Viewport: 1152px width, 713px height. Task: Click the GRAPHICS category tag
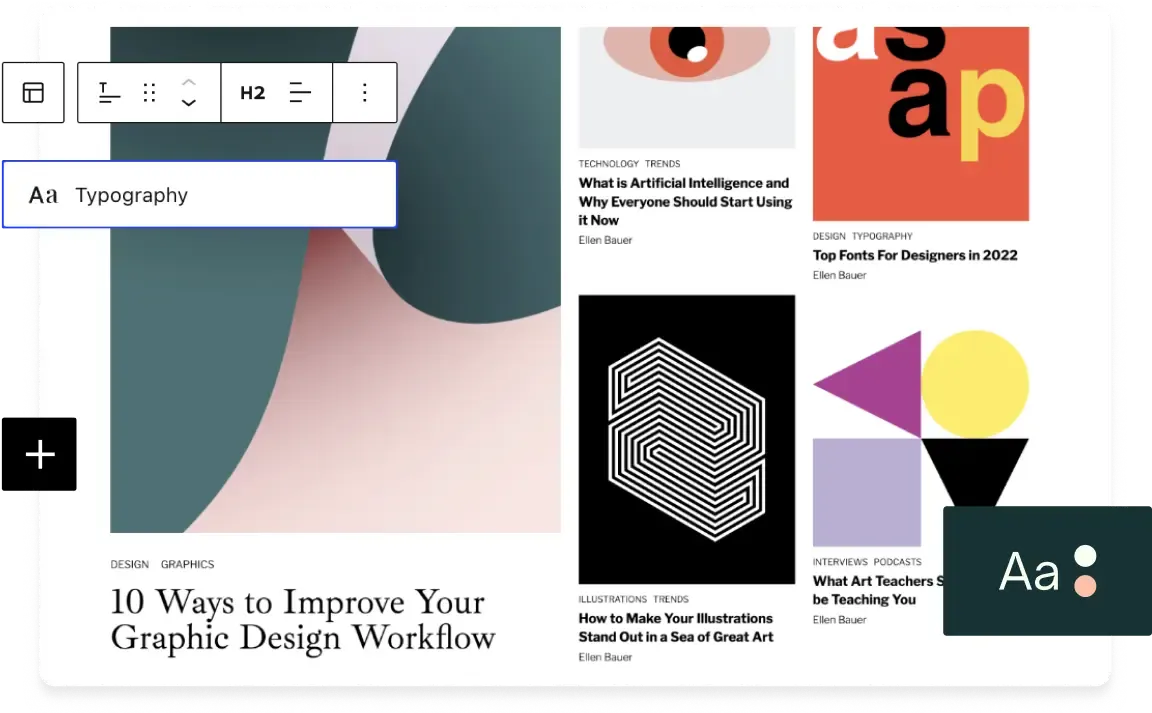(x=187, y=564)
